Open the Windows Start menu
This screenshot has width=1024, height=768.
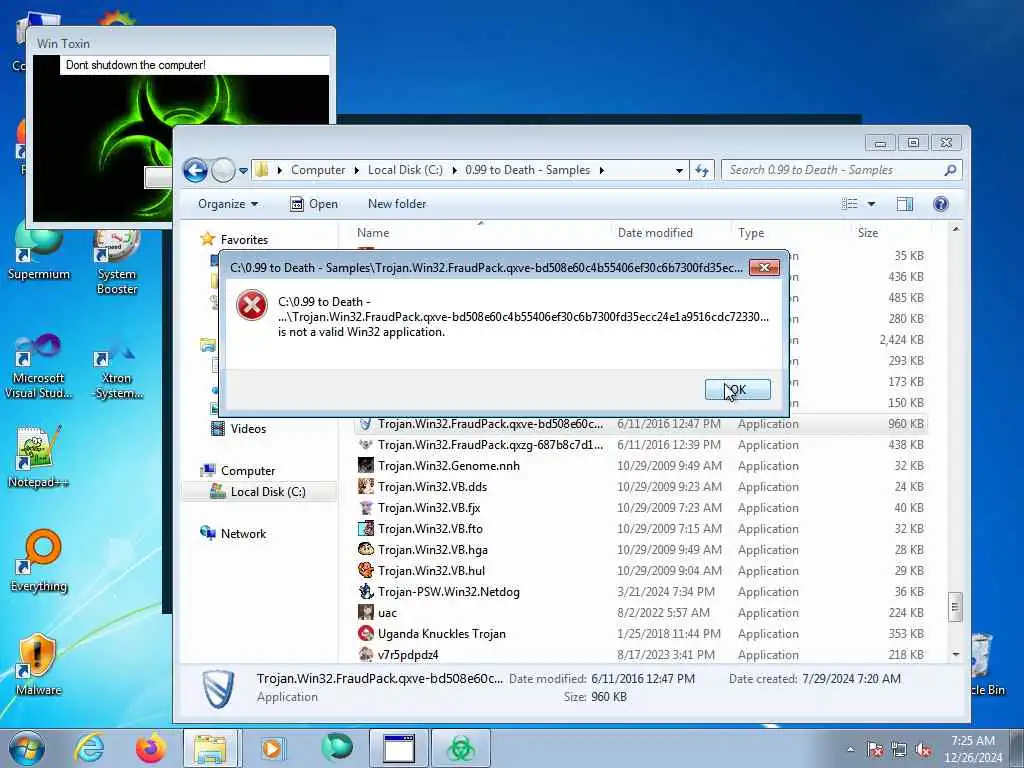pyautogui.click(x=27, y=748)
